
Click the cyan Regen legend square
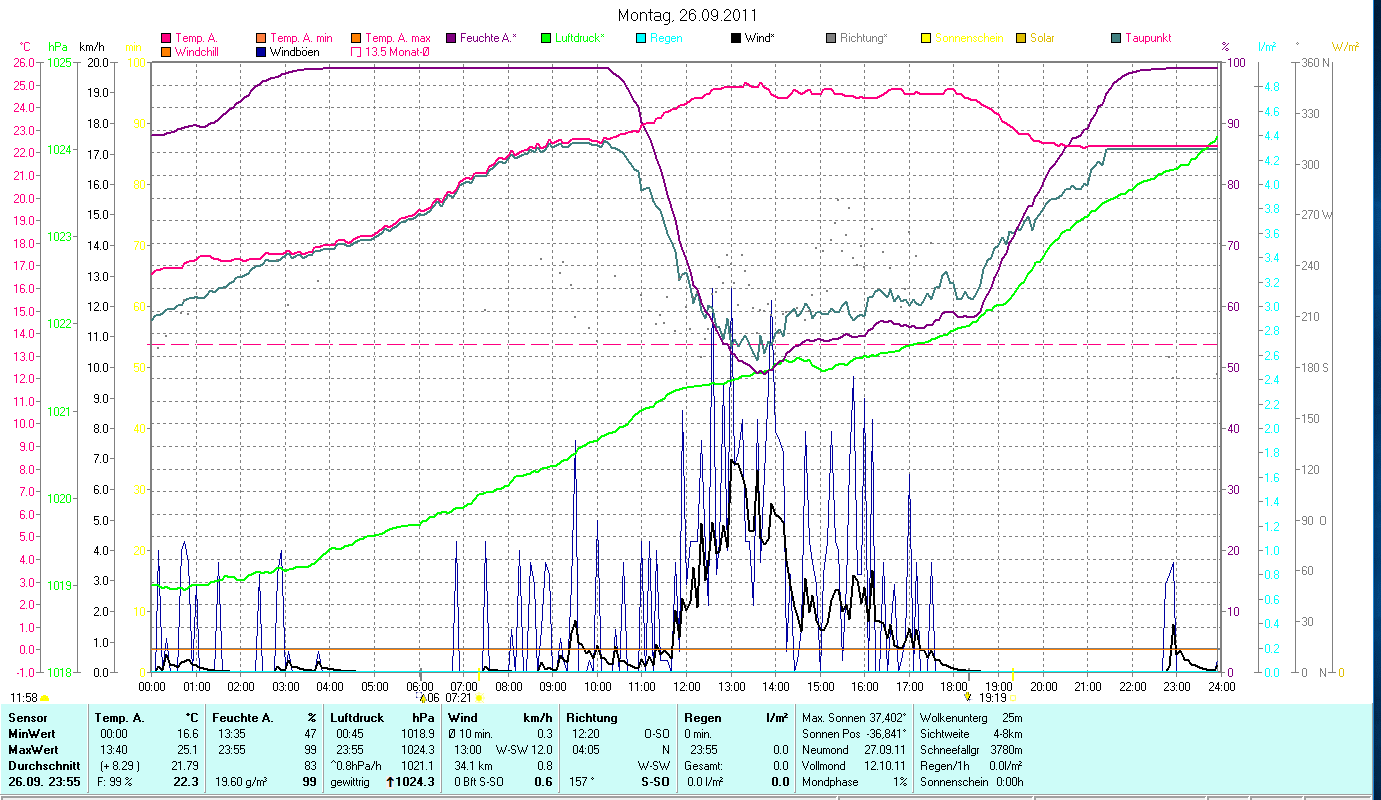click(641, 39)
